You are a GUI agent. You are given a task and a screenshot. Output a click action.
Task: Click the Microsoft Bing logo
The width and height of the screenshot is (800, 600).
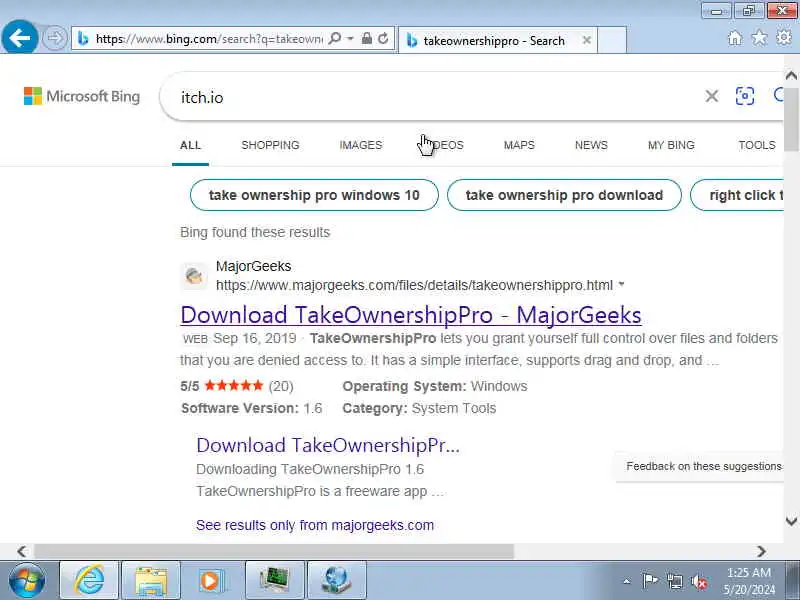tap(82, 96)
